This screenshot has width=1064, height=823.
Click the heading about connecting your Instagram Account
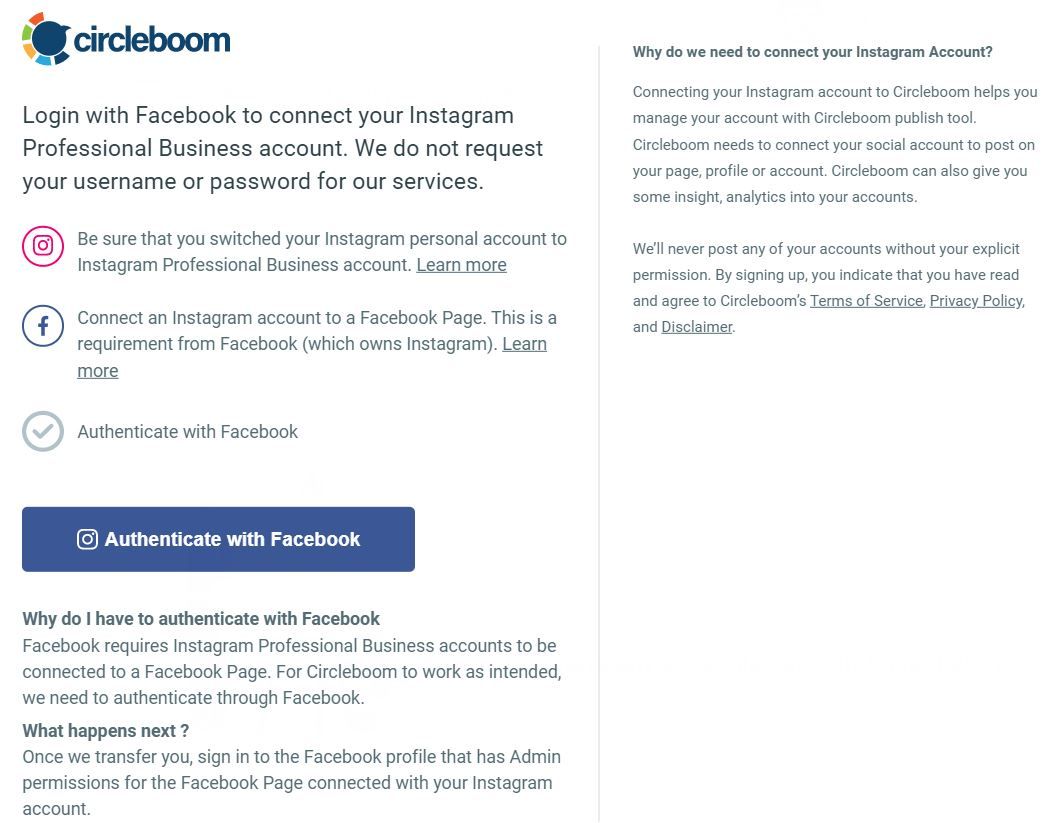point(813,51)
